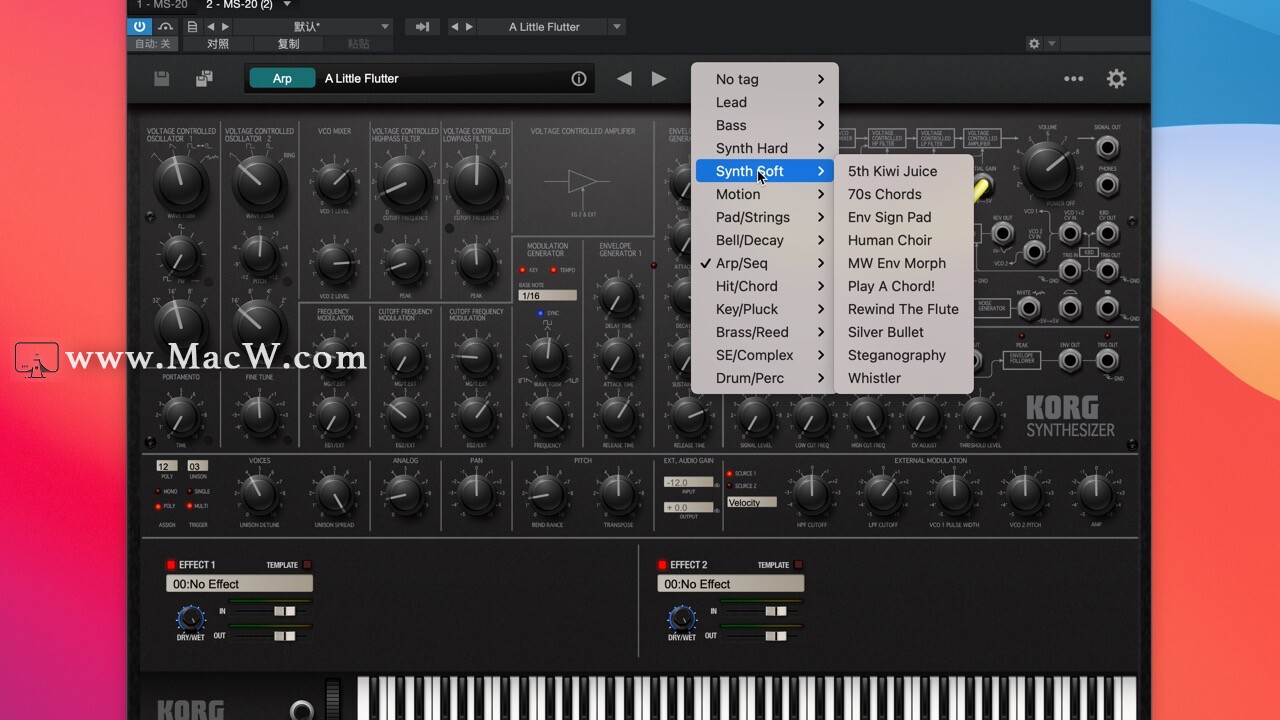The image size is (1280, 720).
Task: Click the small gear in the plugin header
Action: tap(1034, 44)
